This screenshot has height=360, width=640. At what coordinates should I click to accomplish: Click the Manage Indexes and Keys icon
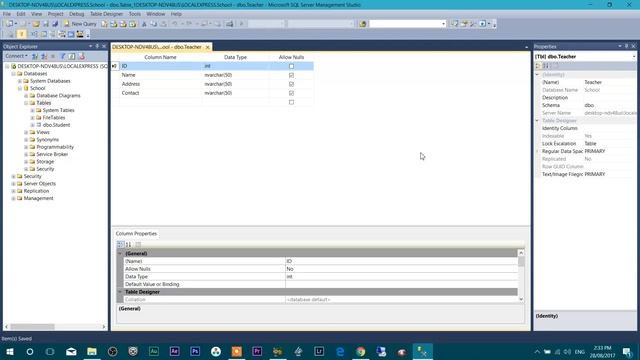click(x=44, y=34)
